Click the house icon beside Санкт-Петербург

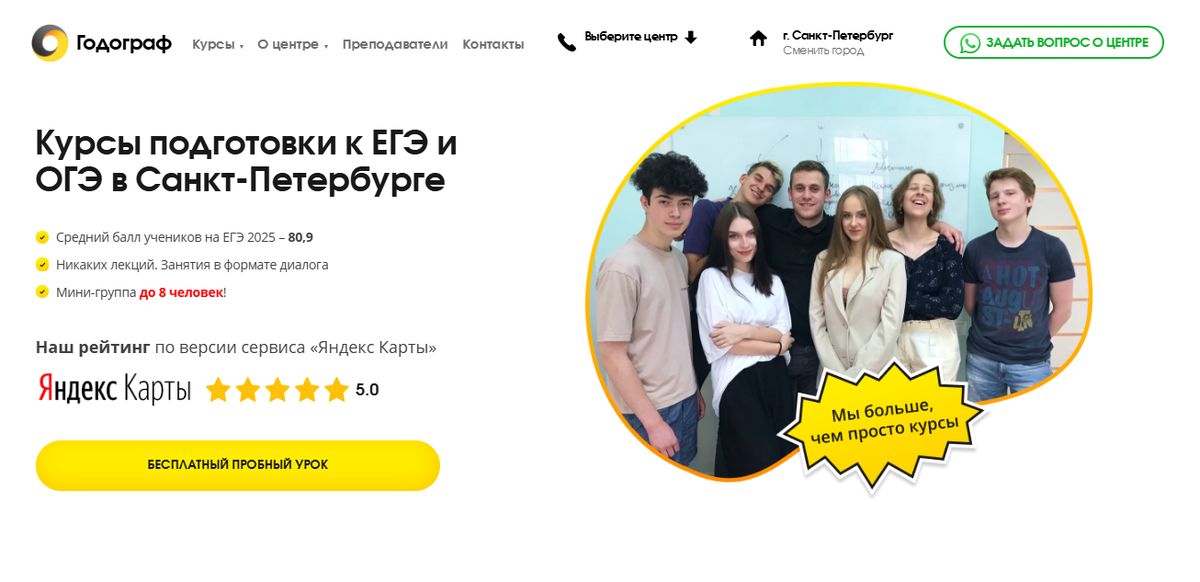pos(759,38)
